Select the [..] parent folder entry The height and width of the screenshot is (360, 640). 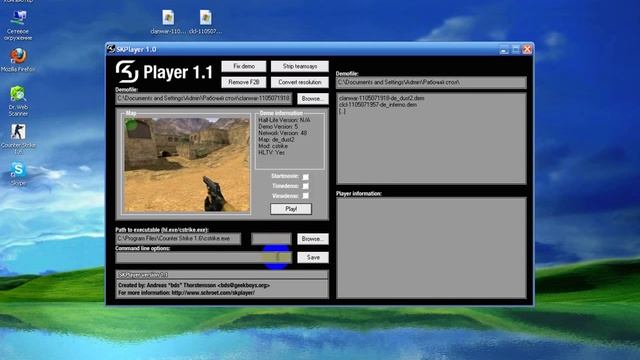tap(342, 111)
